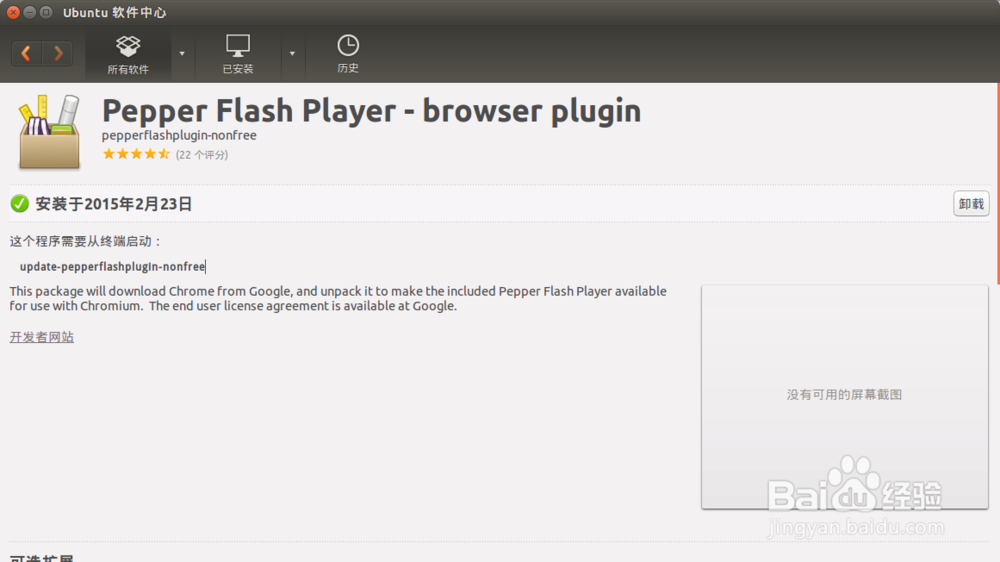Click the vertical scrollbar at right edge
This screenshot has height=562, width=1000.
997,184
